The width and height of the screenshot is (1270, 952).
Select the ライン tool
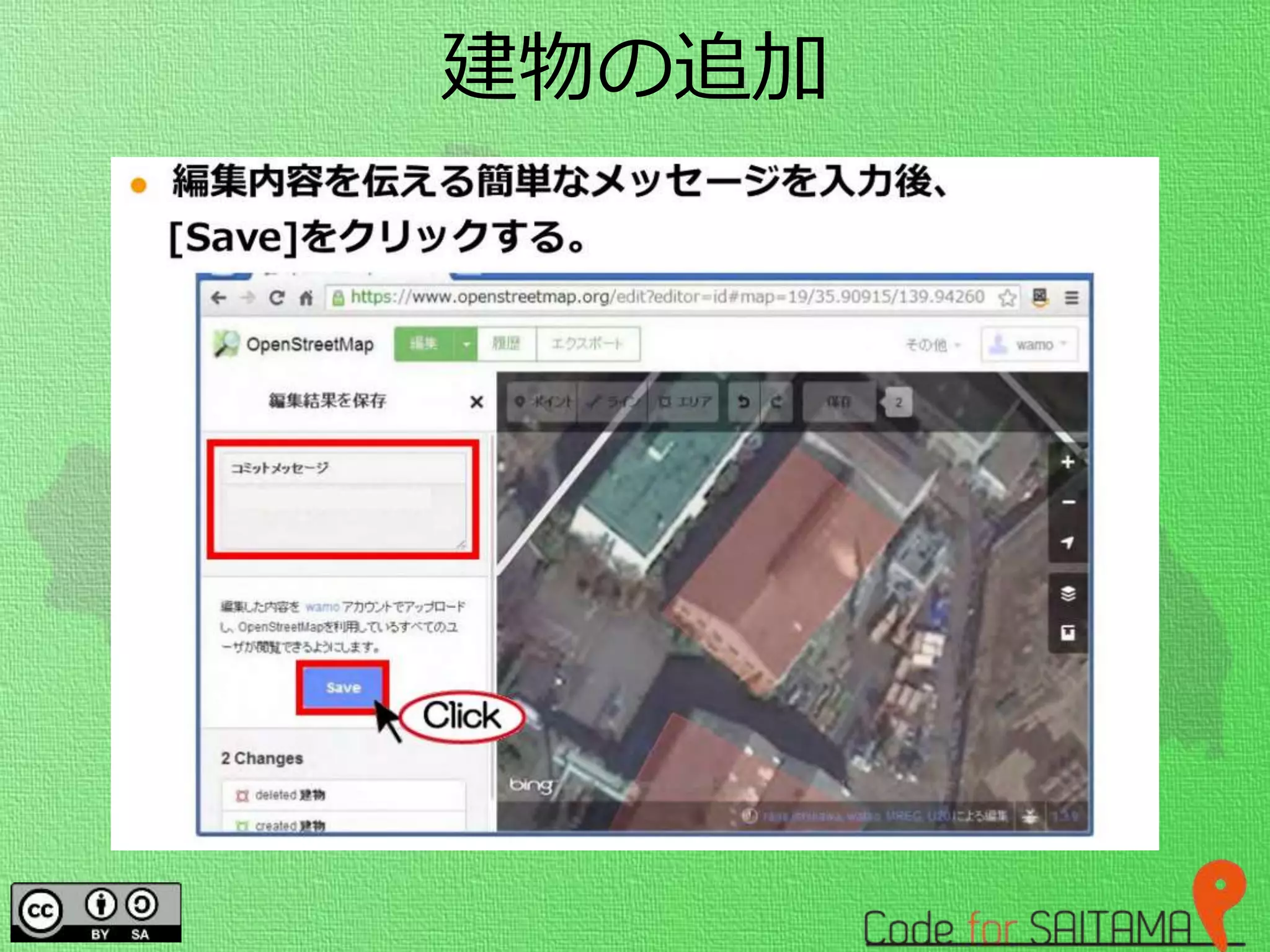613,402
